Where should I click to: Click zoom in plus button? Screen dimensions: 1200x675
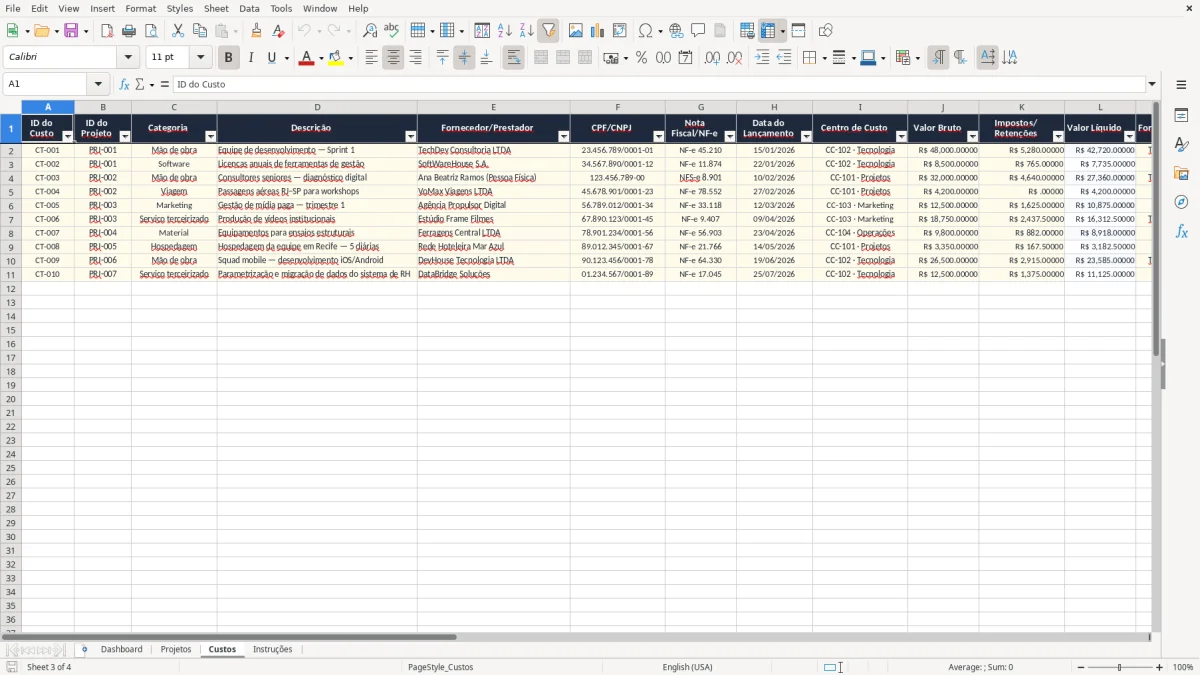[1160, 667]
